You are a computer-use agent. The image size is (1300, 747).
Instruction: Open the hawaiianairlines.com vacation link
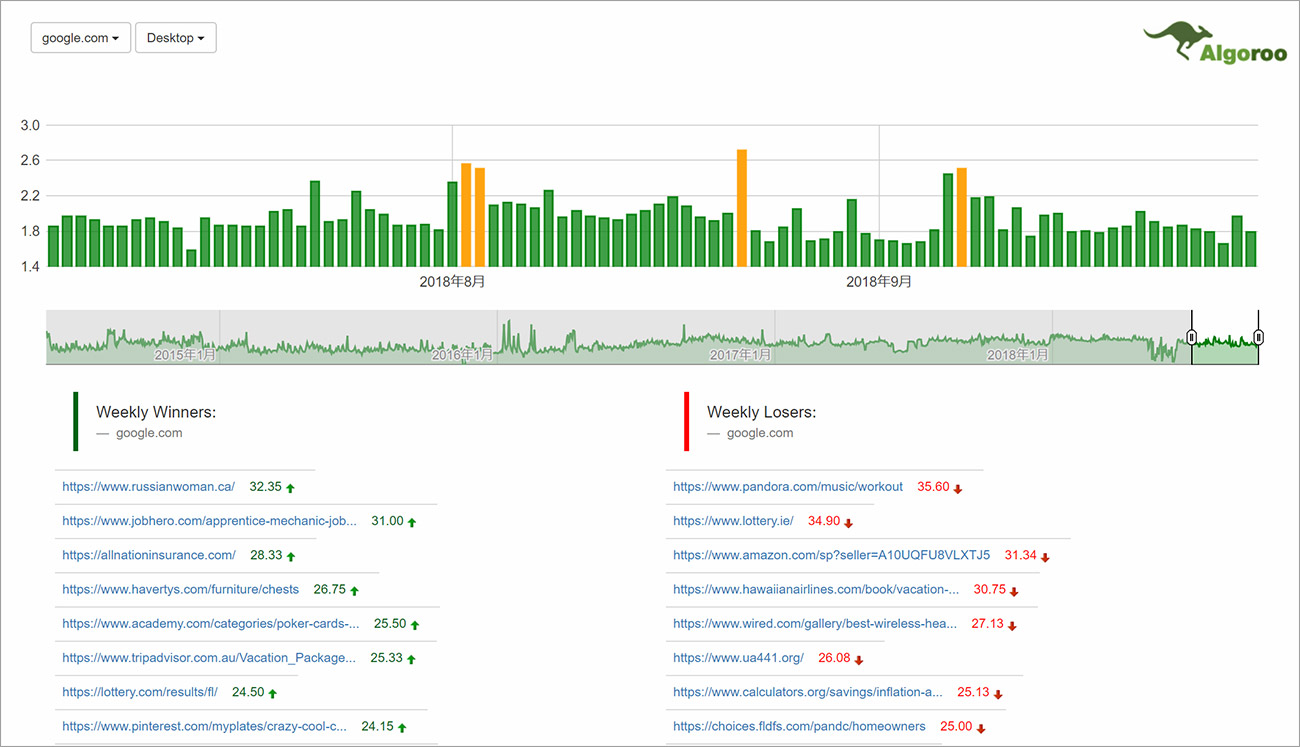pyautogui.click(x=816, y=589)
